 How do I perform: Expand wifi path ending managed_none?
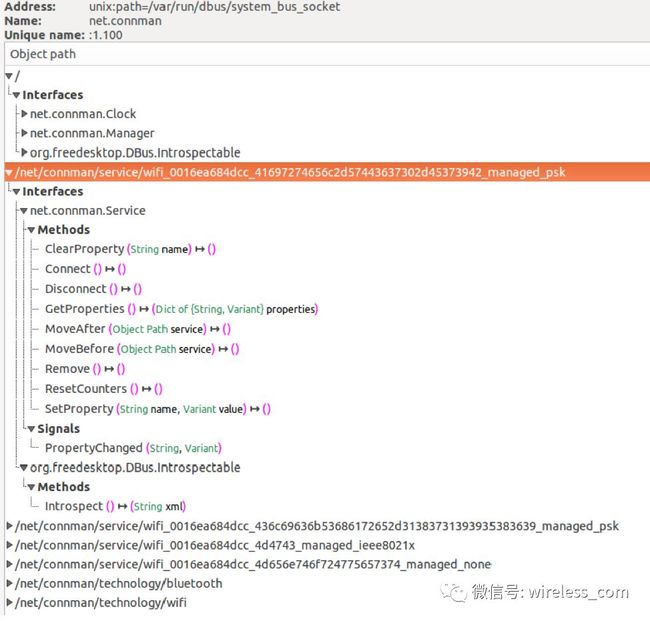pyautogui.click(x=9, y=564)
